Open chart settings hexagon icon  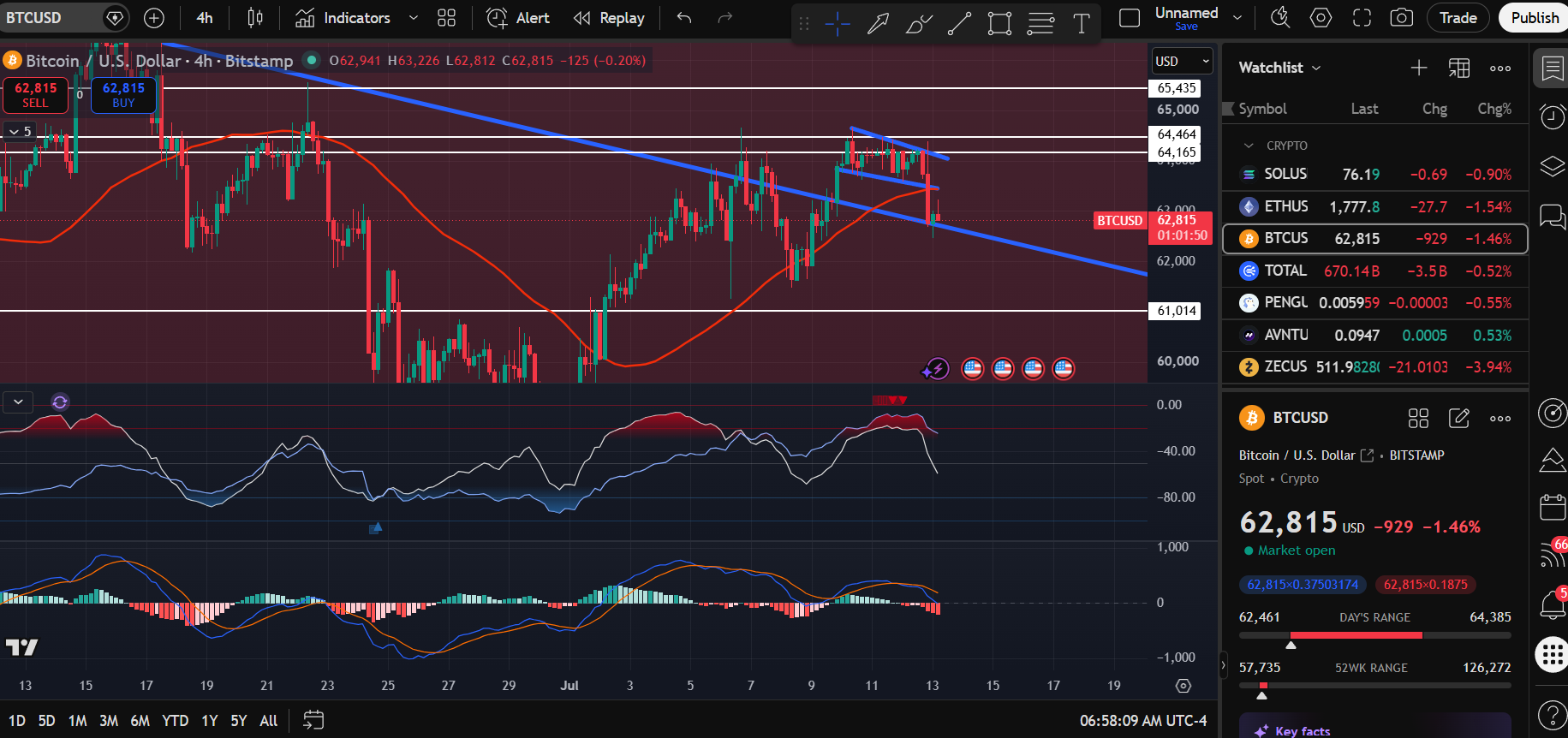[x=1321, y=18]
